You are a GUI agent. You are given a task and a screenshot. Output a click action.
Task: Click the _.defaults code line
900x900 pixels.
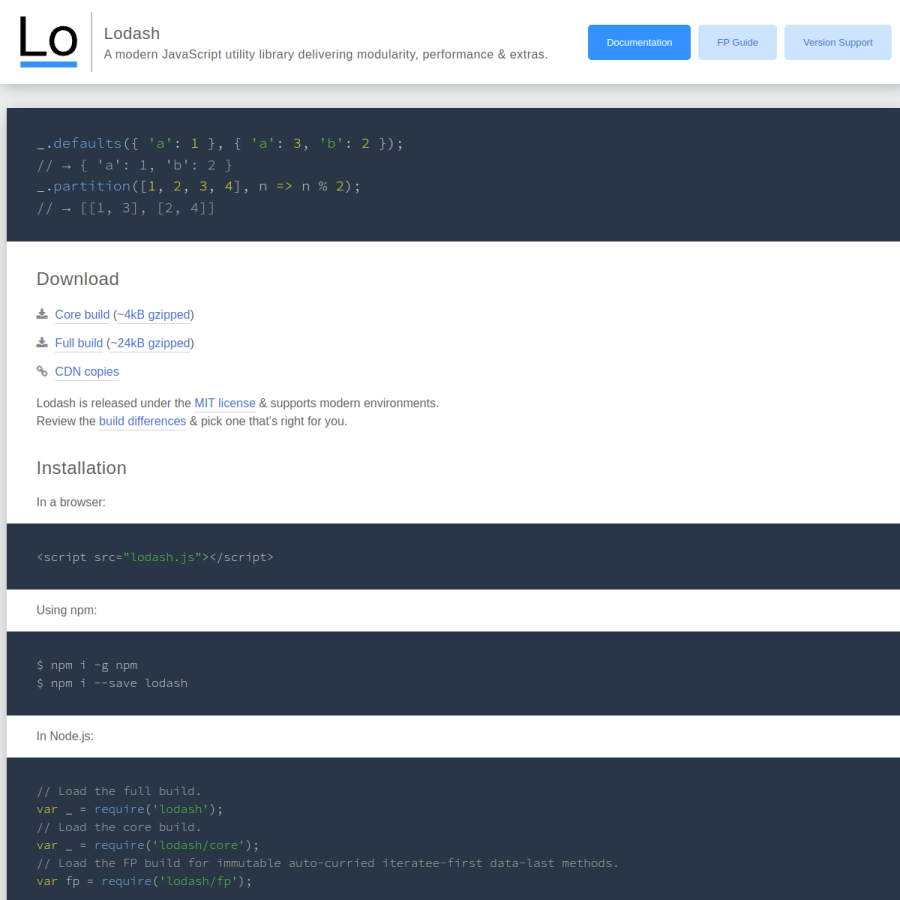coord(220,143)
